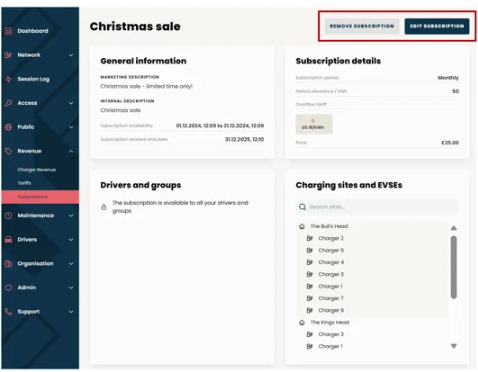Expand the Network menu chevron
478x372 pixels.
[x=71, y=55]
